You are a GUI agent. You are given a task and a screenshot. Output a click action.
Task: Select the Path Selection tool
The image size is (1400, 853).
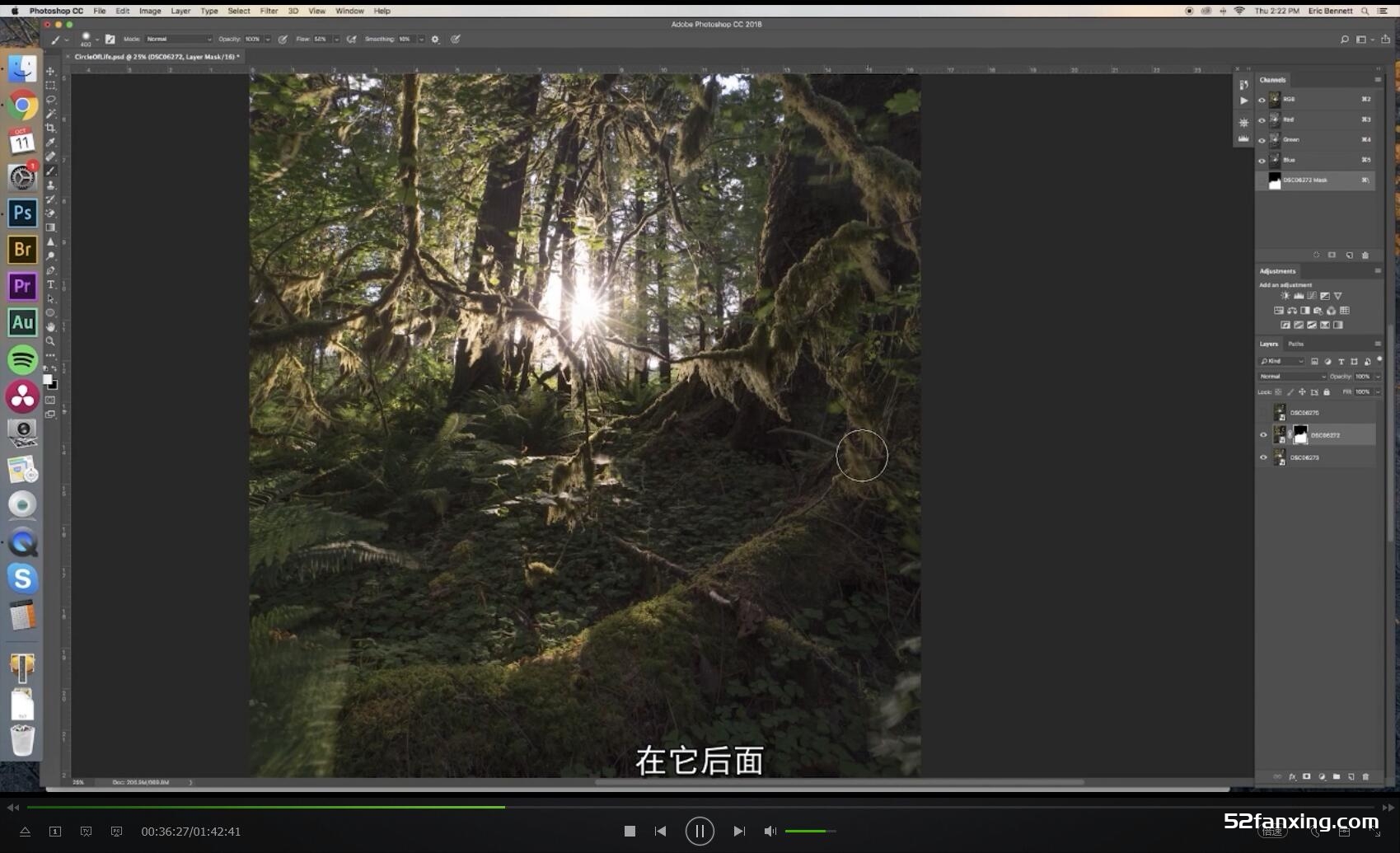pyautogui.click(x=50, y=298)
